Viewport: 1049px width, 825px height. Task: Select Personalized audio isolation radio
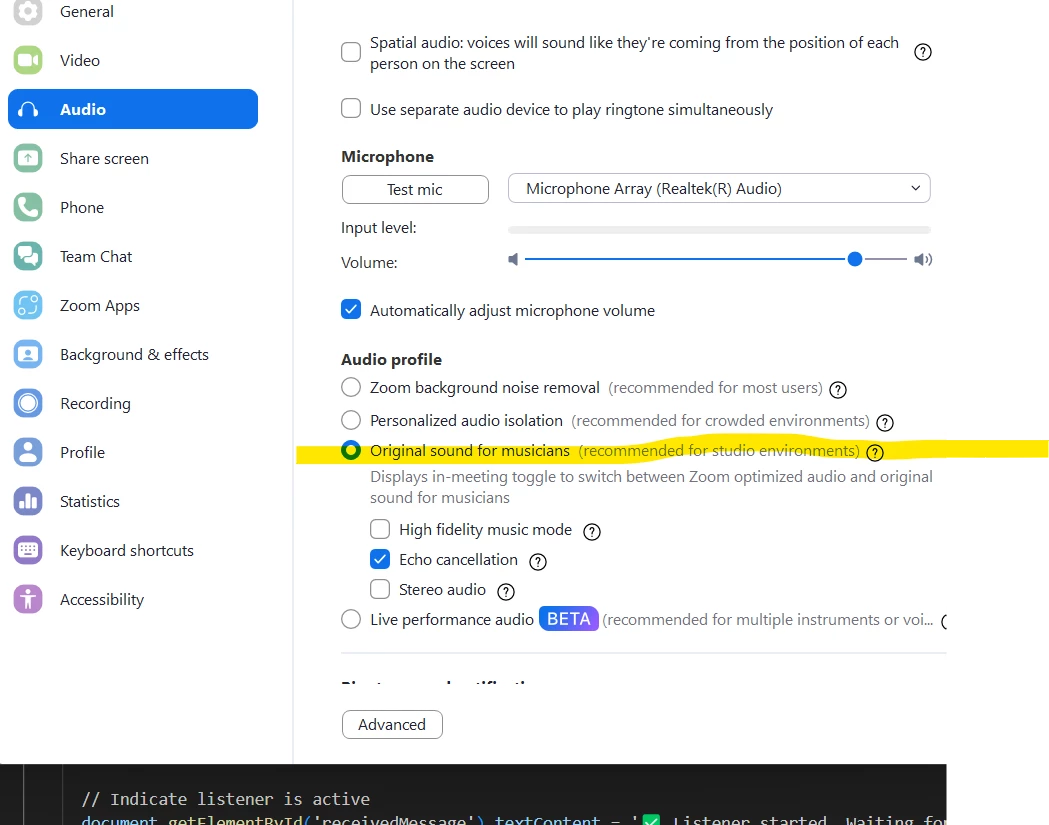[351, 420]
